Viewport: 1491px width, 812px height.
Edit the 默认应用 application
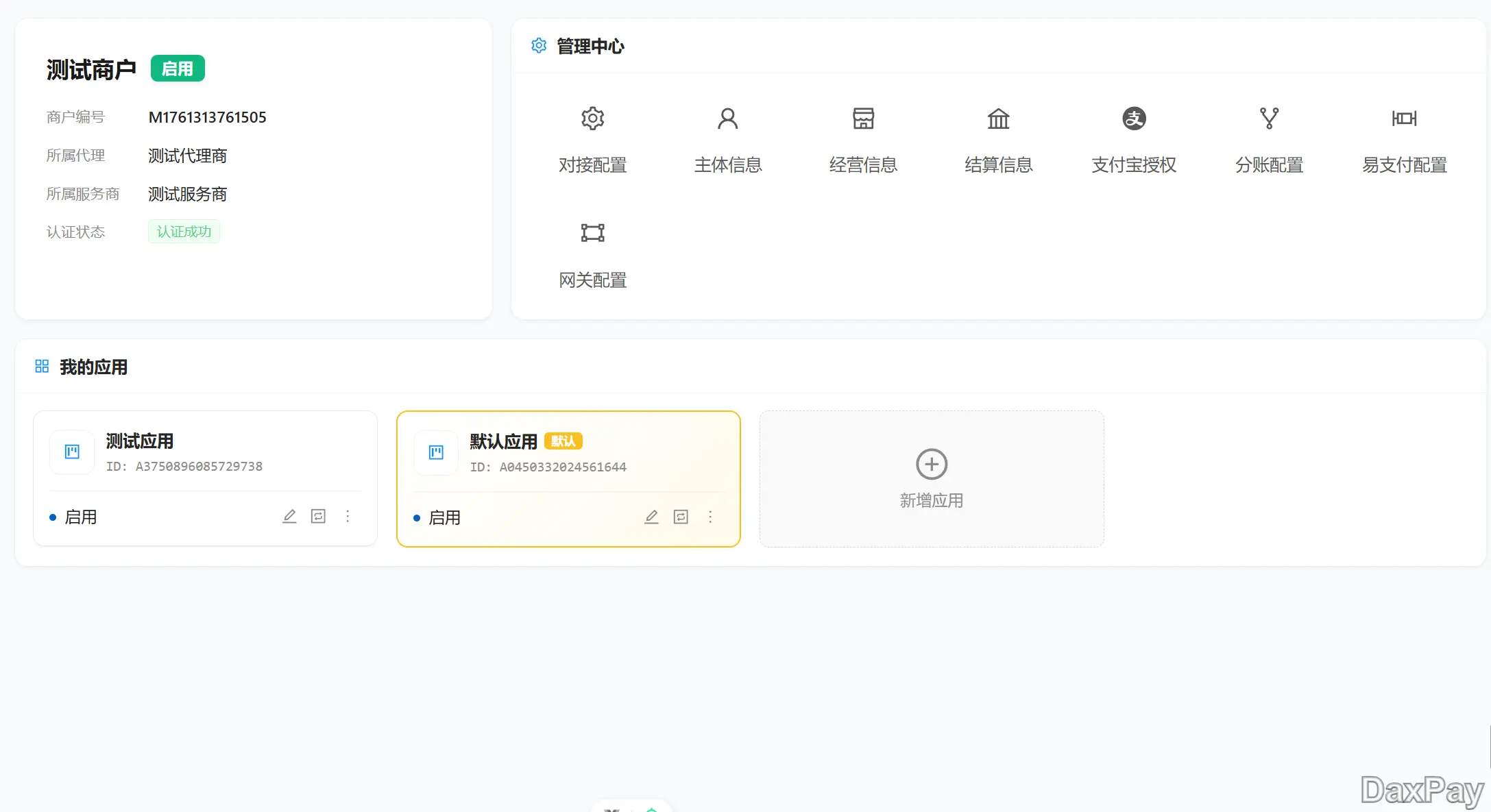coord(651,517)
